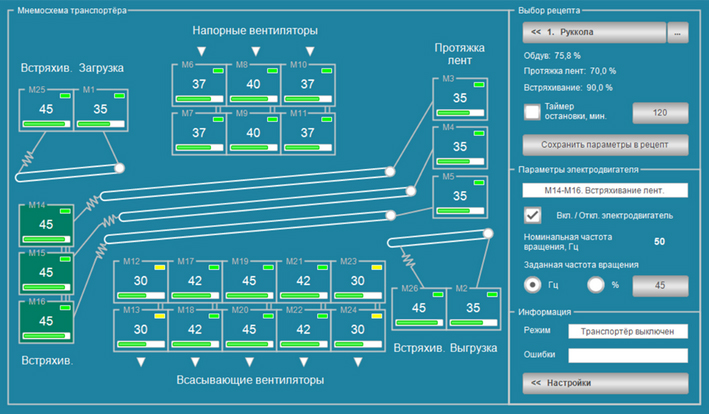Select the M25 loading shaker motor tile
This screenshot has width=709, height=414.
pos(45,109)
